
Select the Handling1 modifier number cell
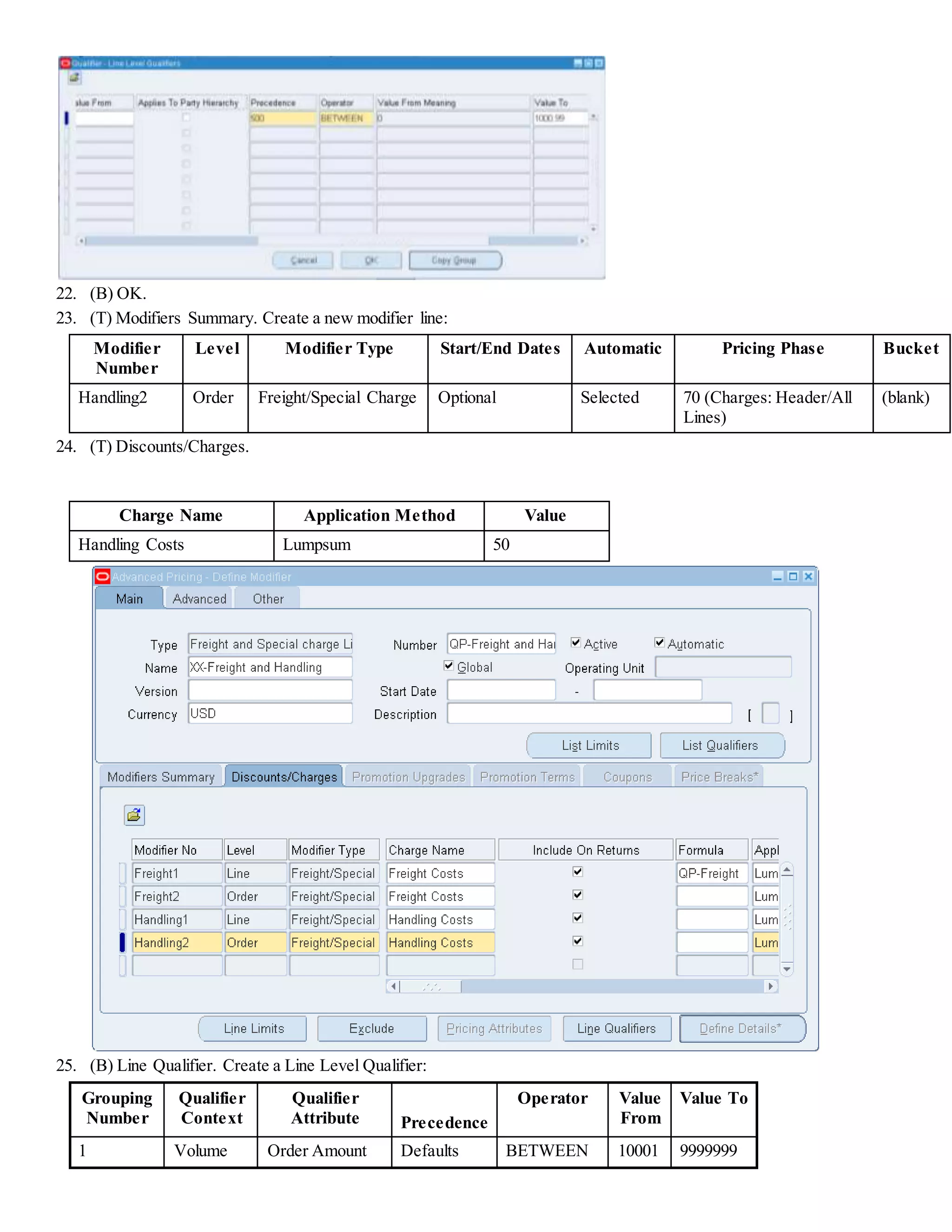tap(177, 920)
